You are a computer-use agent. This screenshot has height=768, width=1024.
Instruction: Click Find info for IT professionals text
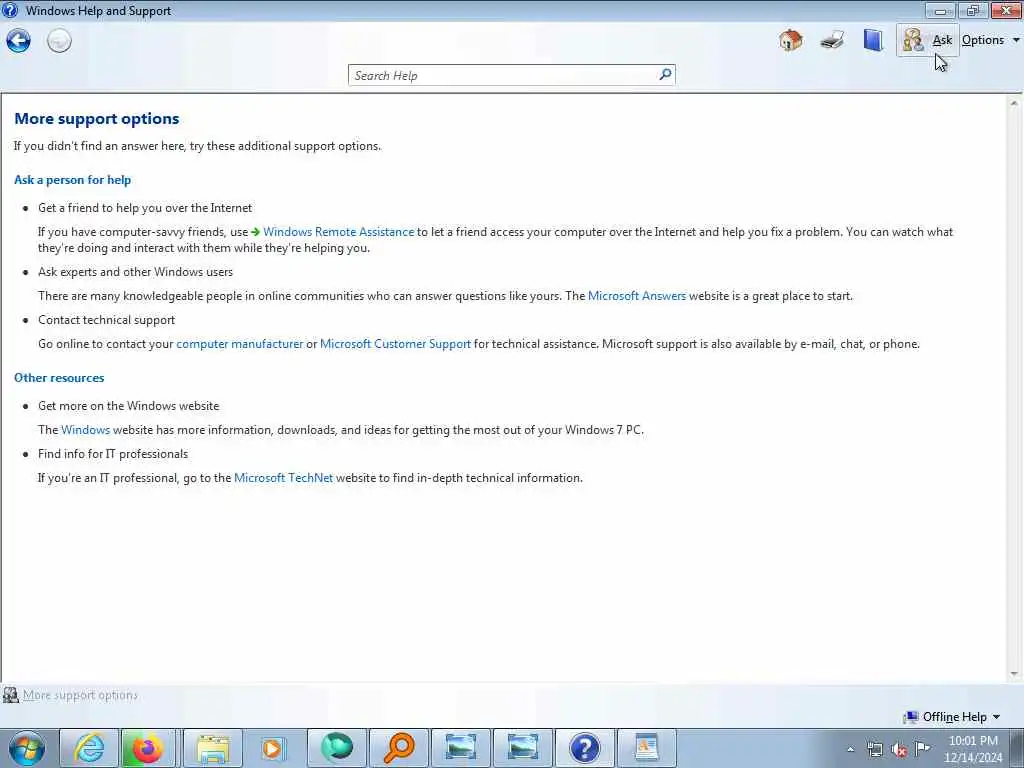tap(113, 454)
